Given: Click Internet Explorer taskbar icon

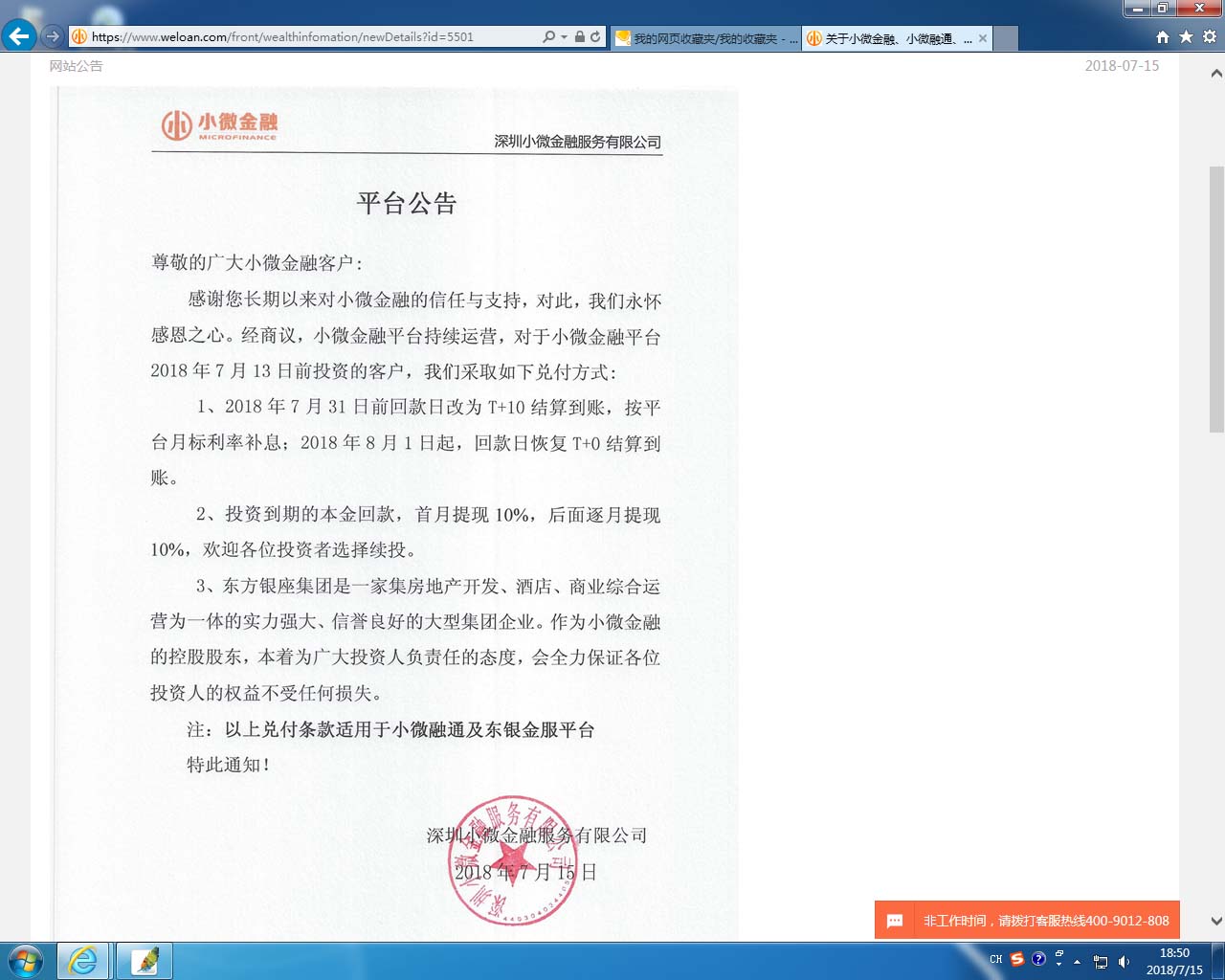Looking at the screenshot, I should tap(83, 960).
